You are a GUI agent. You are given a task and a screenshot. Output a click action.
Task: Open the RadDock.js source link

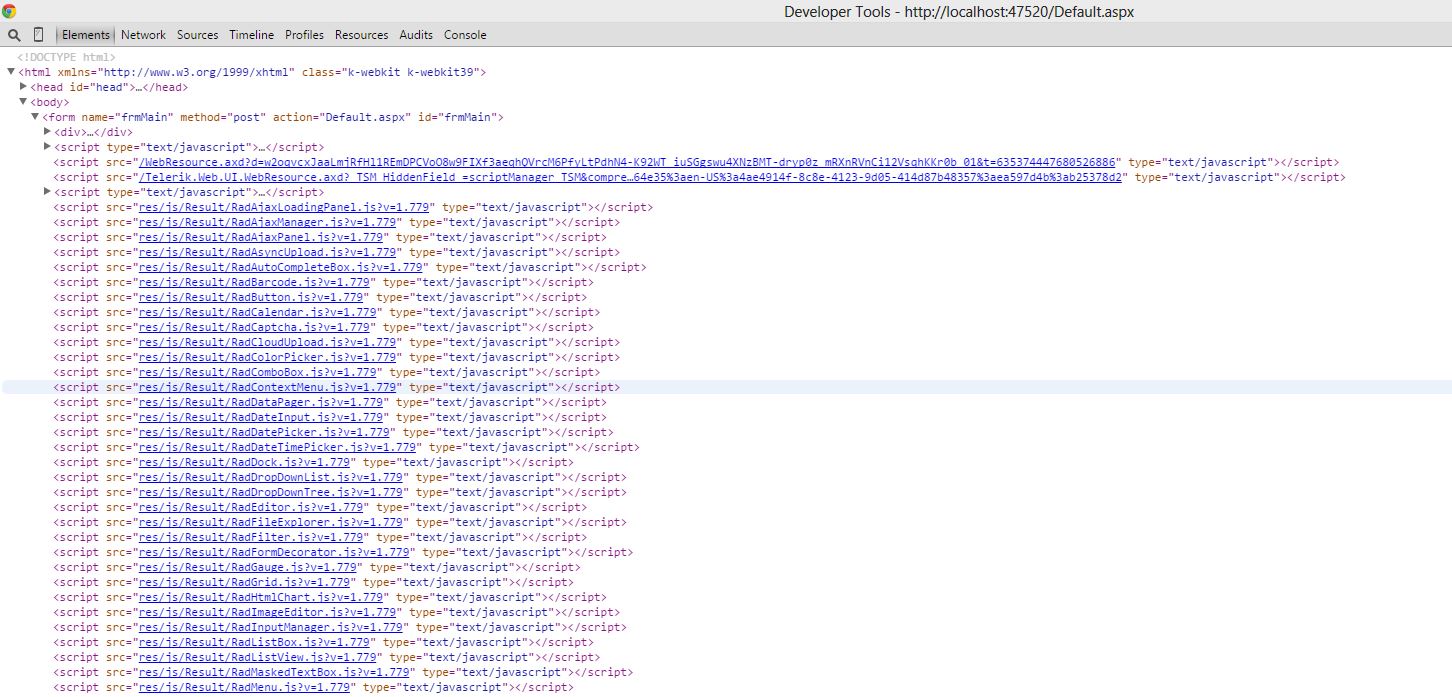click(245, 462)
